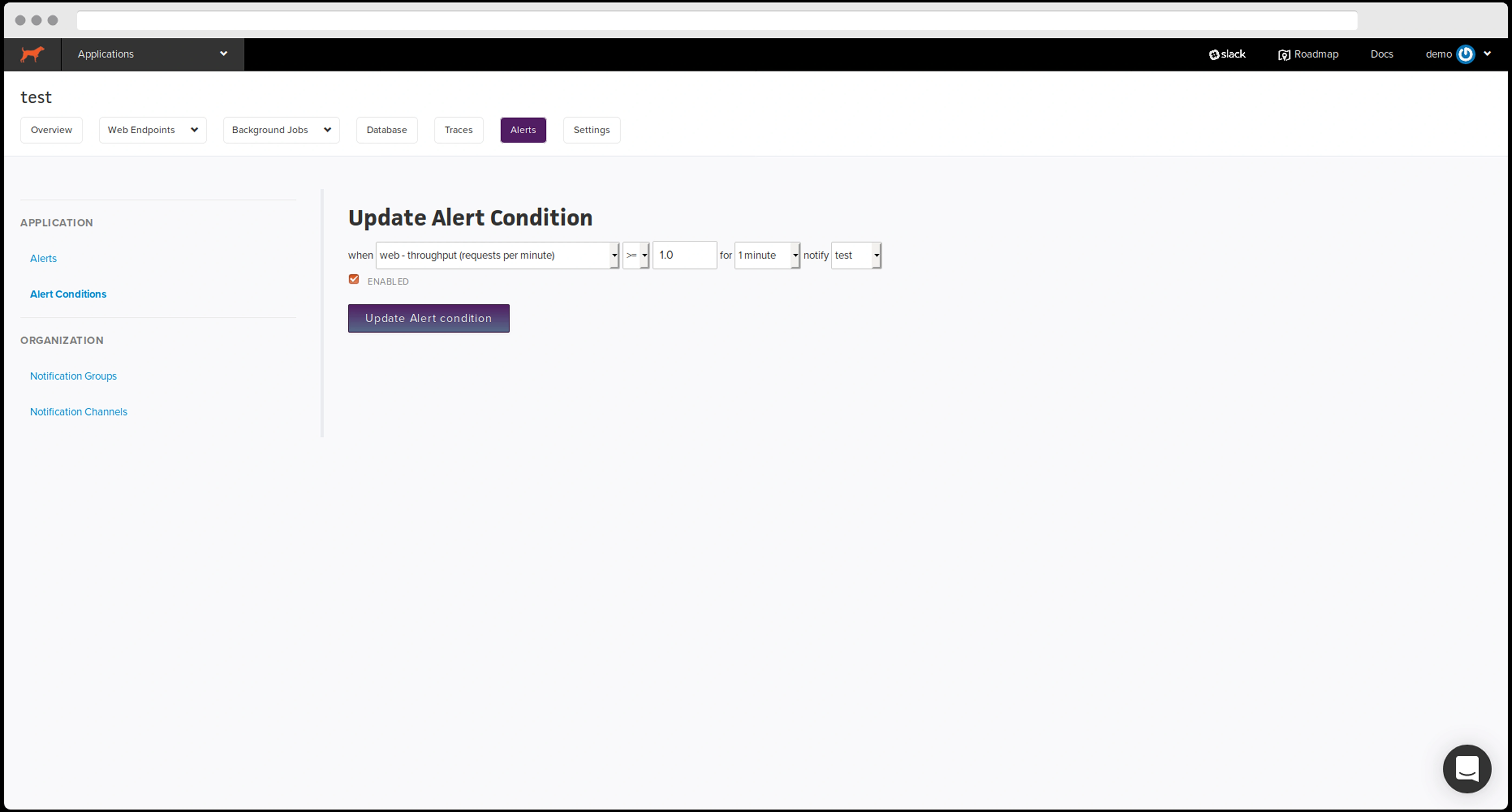Click the threshold value field
Viewport: 1512px width, 812px height.
click(x=684, y=255)
